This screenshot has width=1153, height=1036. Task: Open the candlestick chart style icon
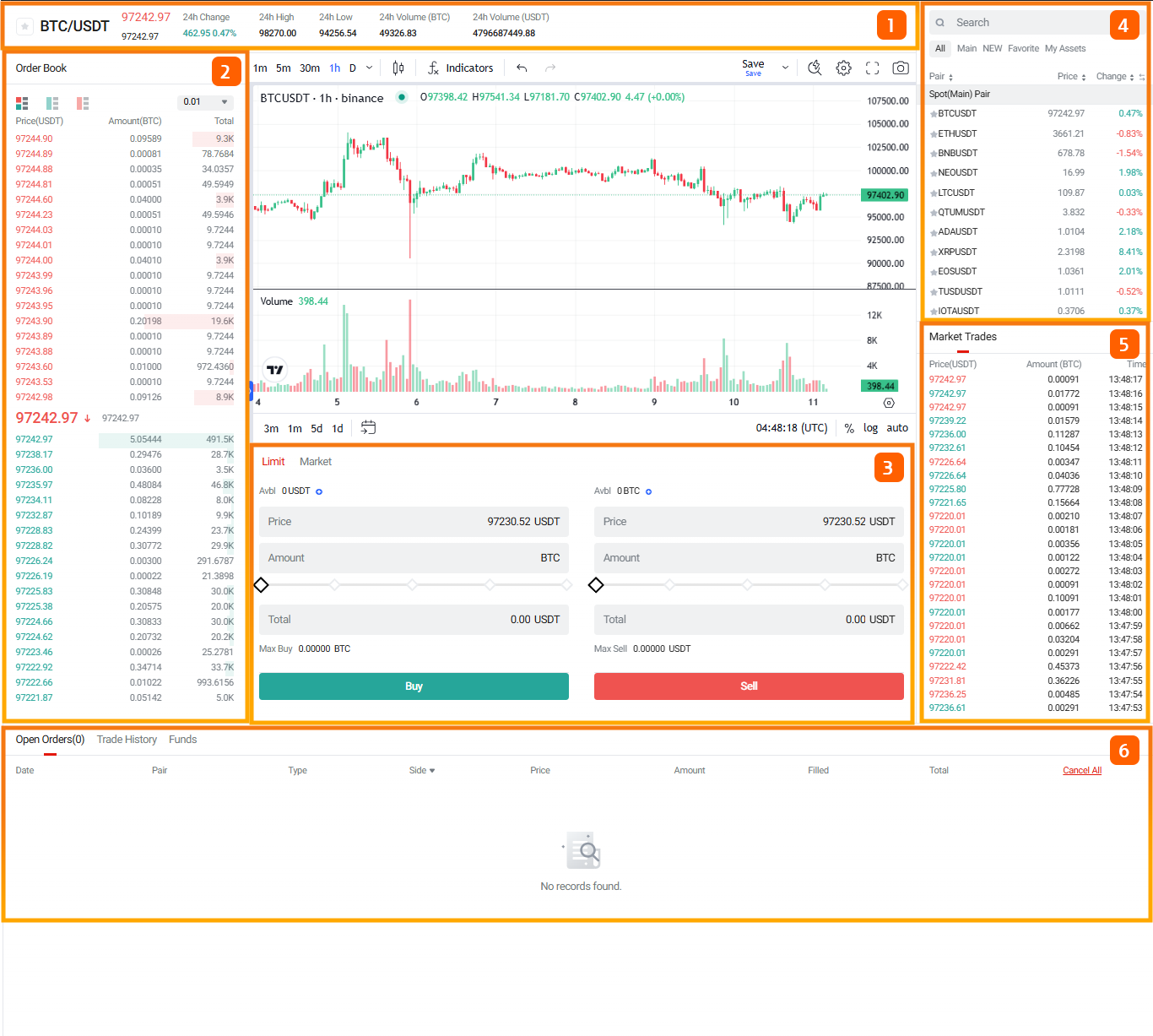pyautogui.click(x=398, y=68)
